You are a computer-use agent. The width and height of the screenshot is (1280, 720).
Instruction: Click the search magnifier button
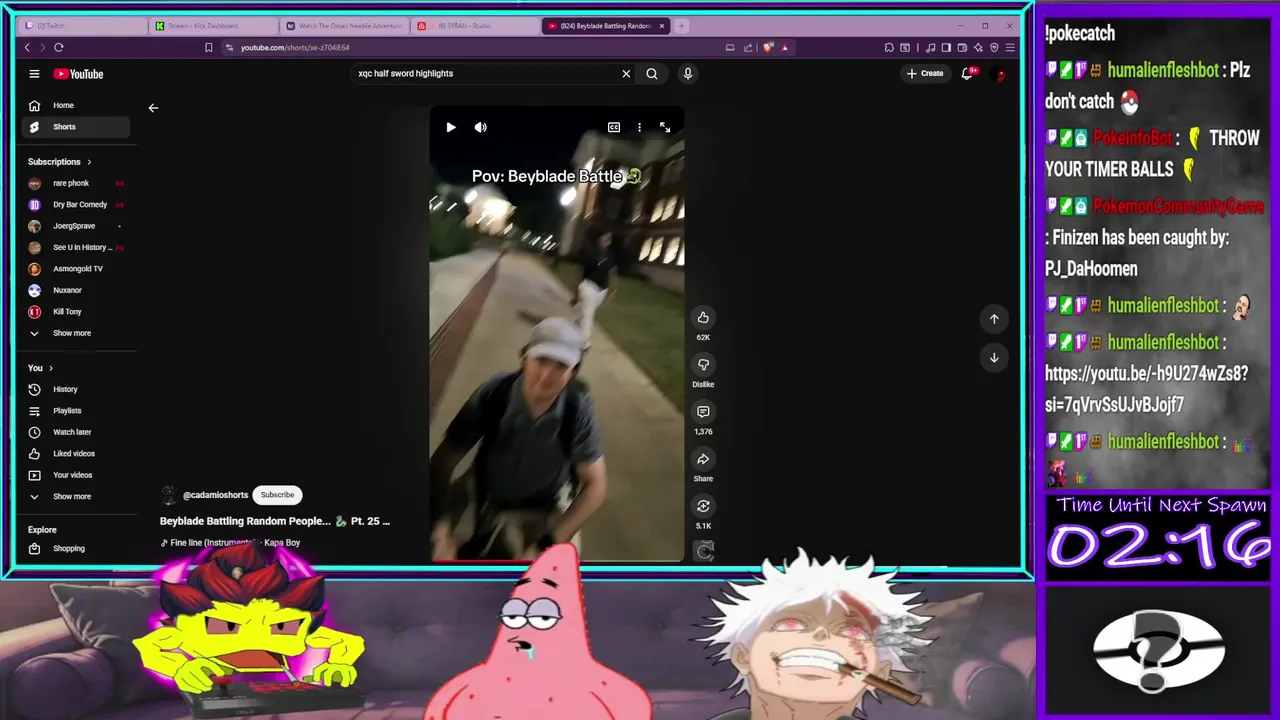click(x=652, y=73)
